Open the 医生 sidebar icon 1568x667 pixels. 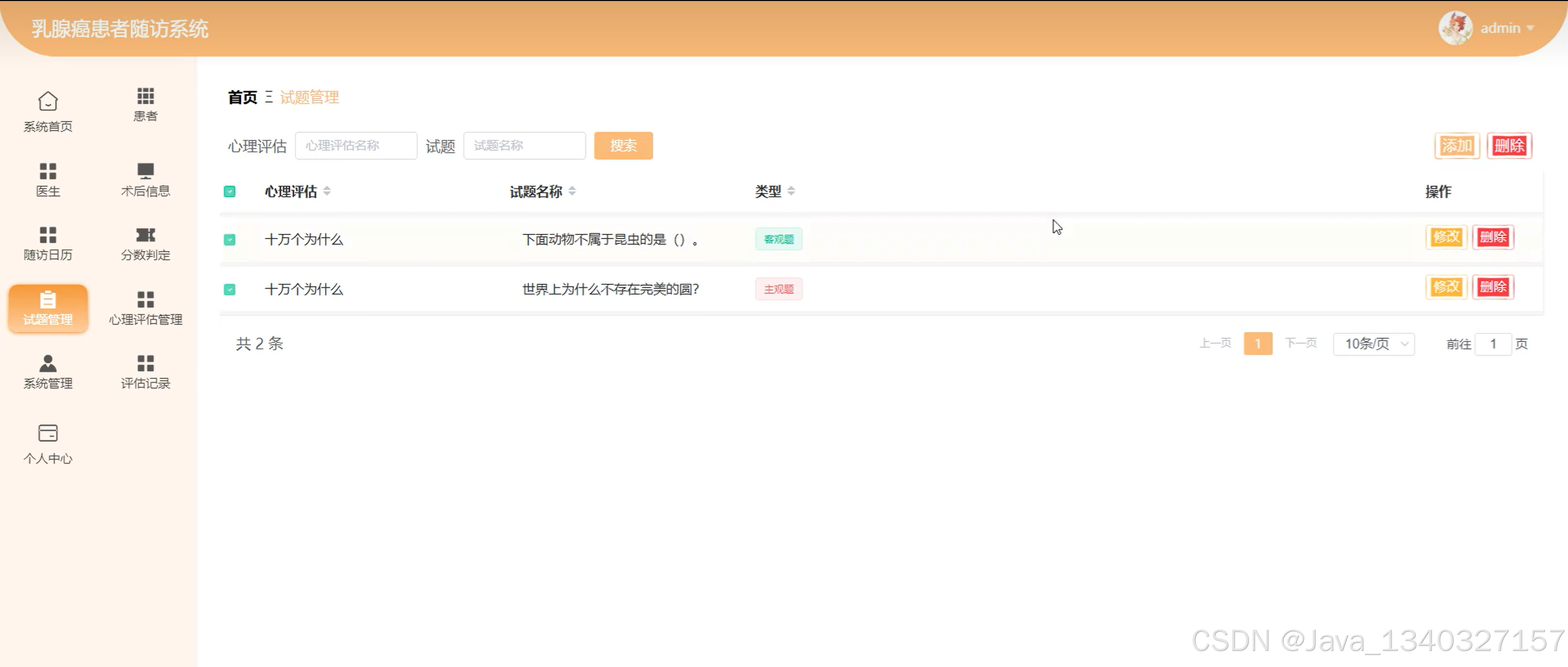[x=47, y=171]
